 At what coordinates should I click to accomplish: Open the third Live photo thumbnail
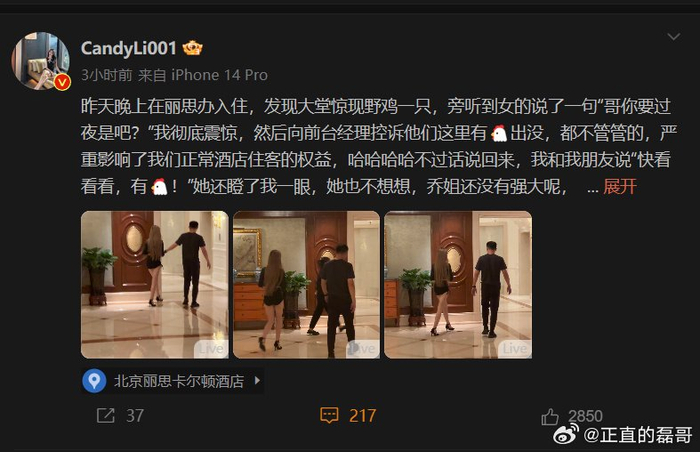point(458,285)
